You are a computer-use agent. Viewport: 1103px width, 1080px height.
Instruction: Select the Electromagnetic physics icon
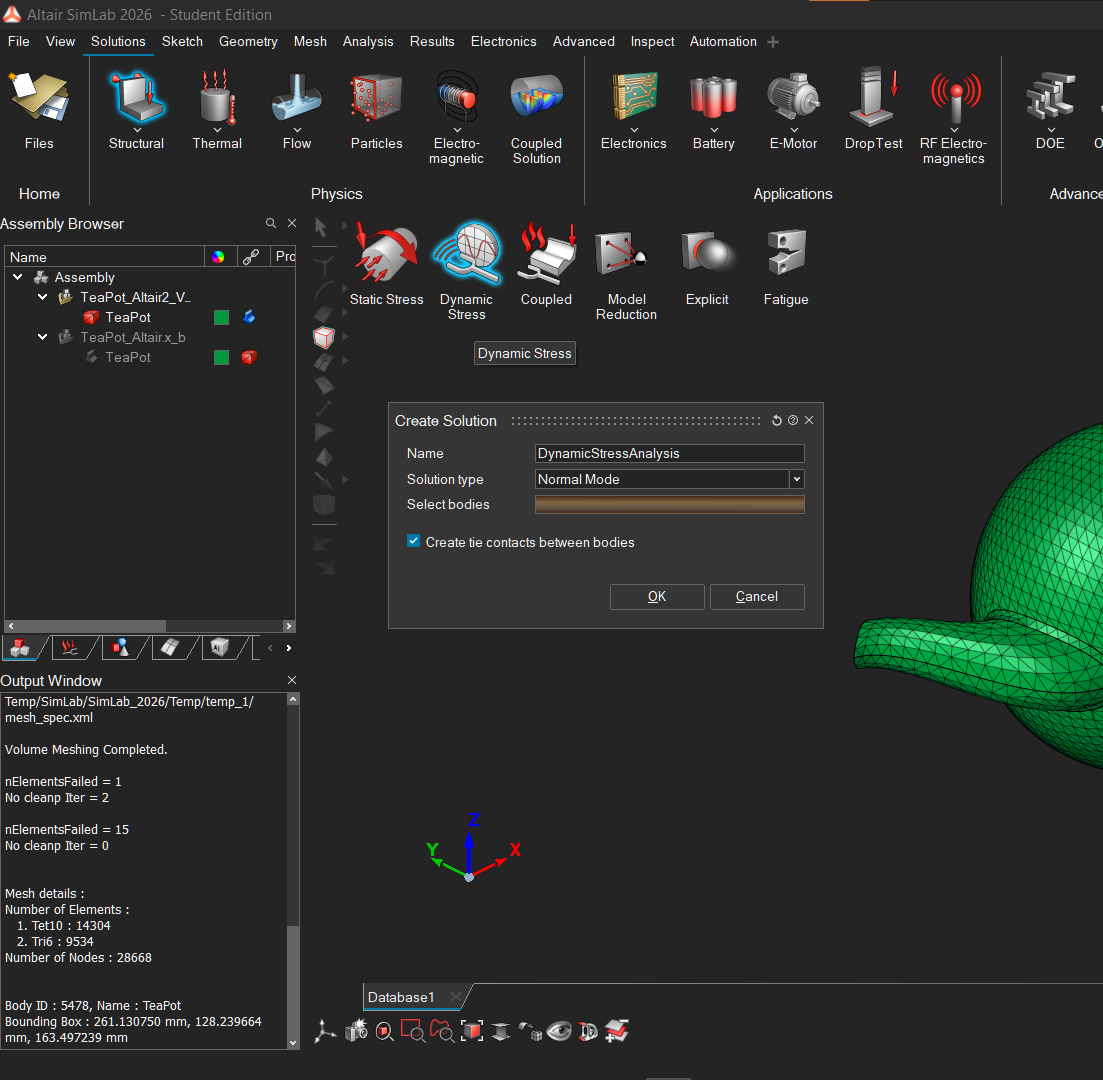457,96
